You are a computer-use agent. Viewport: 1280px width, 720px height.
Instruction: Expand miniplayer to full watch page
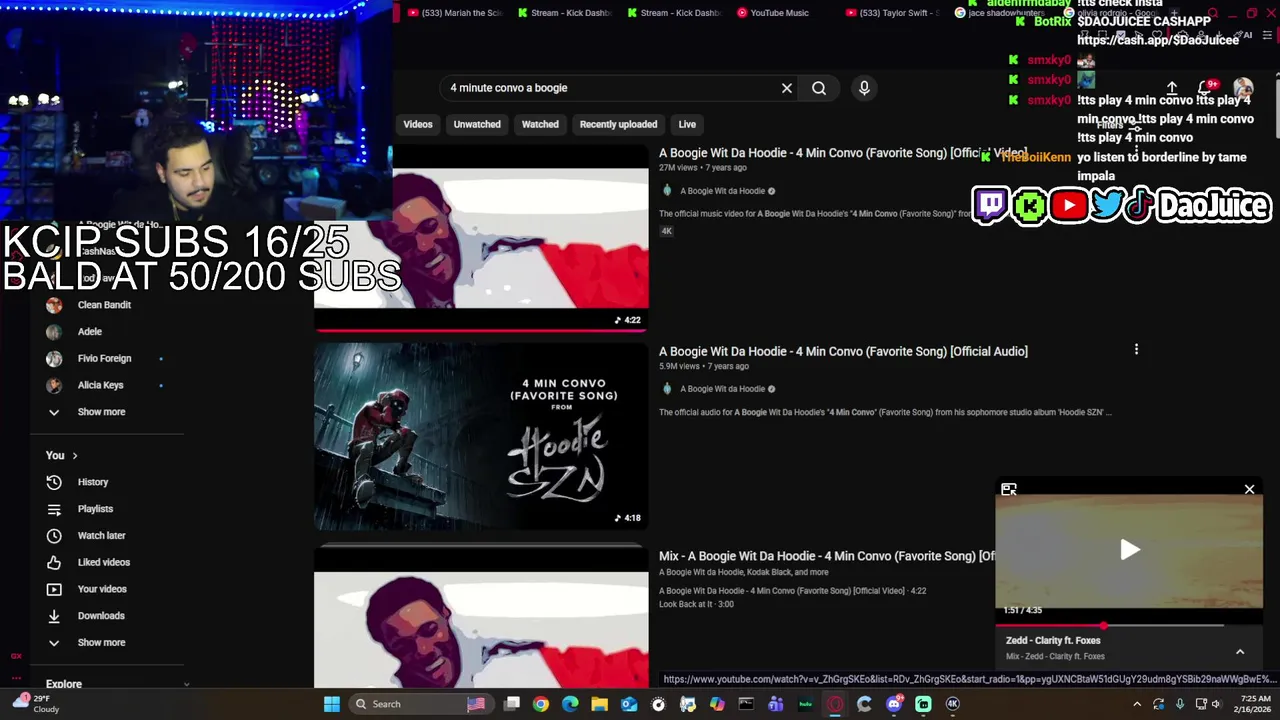coord(1009,489)
